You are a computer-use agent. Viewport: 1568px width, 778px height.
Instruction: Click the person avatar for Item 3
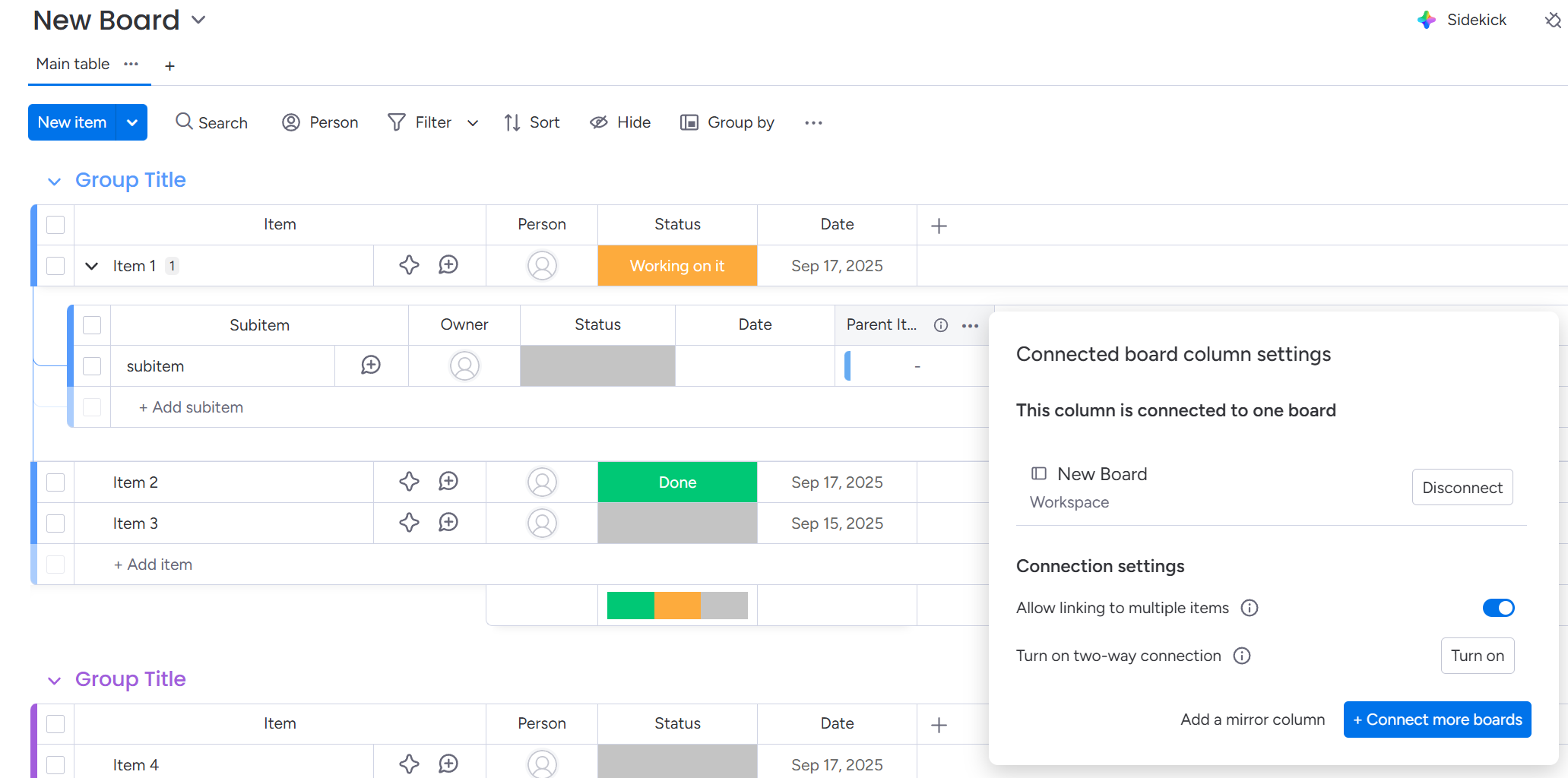(542, 523)
